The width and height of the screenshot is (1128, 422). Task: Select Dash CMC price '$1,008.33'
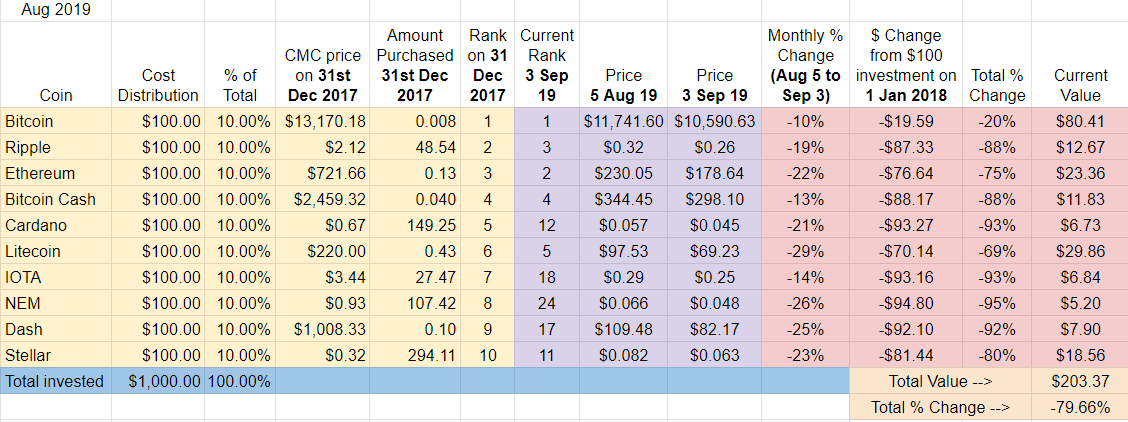[322, 329]
